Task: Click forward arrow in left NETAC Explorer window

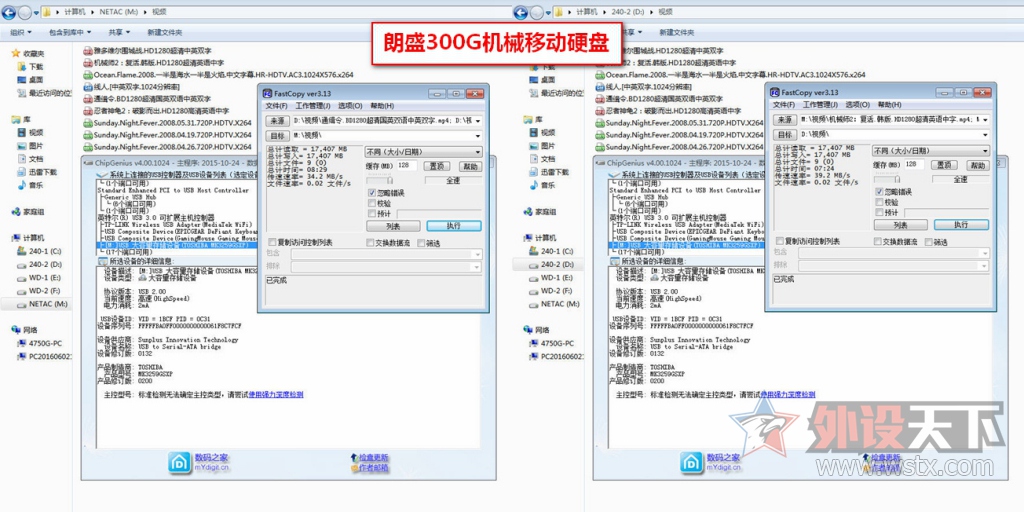Action: coord(25,12)
